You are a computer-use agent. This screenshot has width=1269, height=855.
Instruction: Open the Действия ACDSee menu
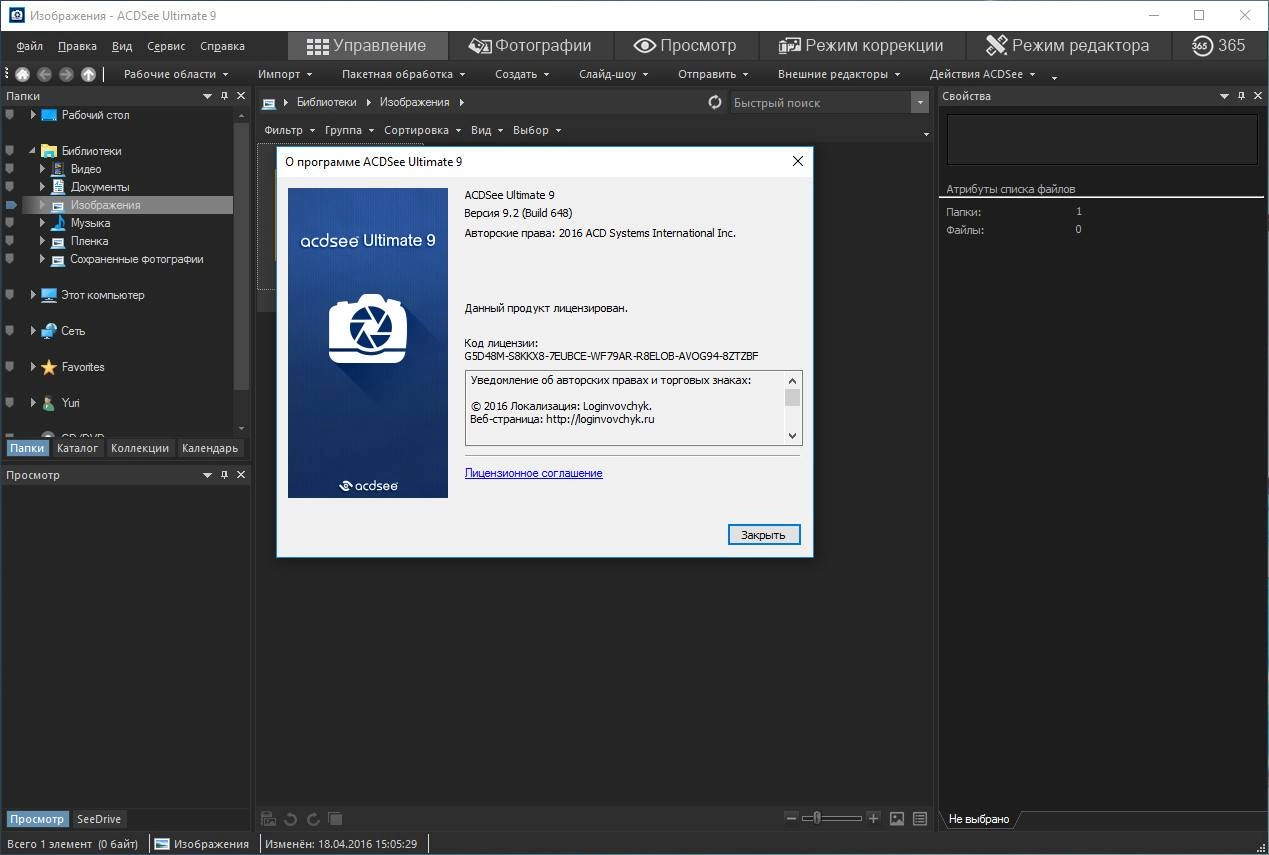(x=983, y=74)
